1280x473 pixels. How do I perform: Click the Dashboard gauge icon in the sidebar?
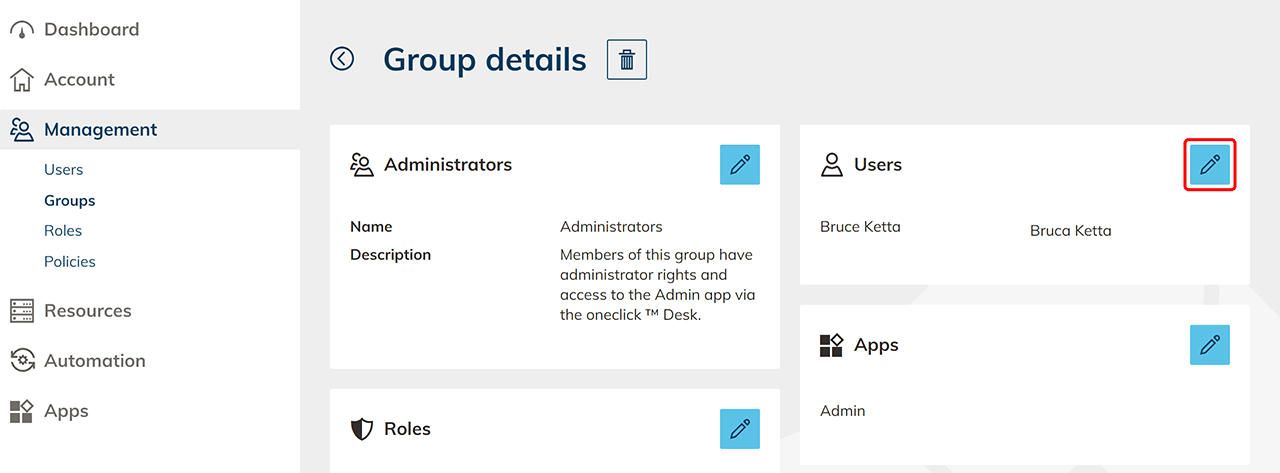22,30
